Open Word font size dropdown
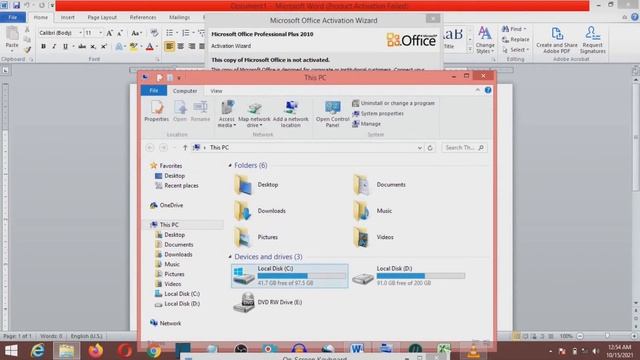The width and height of the screenshot is (640, 360). [x=100, y=33]
